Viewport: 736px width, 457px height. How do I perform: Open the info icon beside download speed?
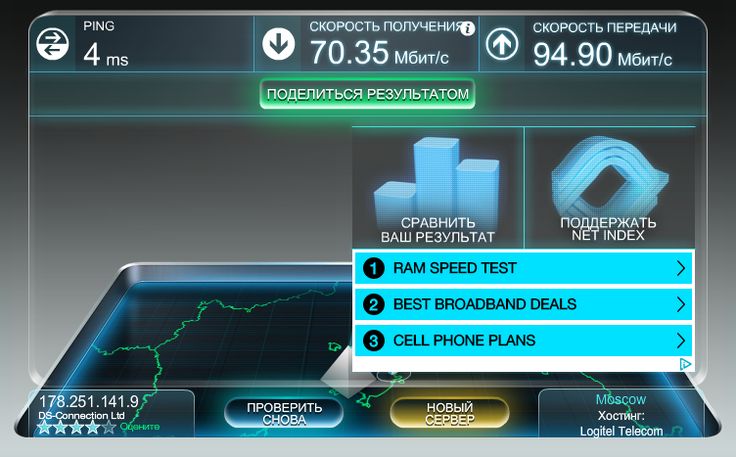click(467, 29)
